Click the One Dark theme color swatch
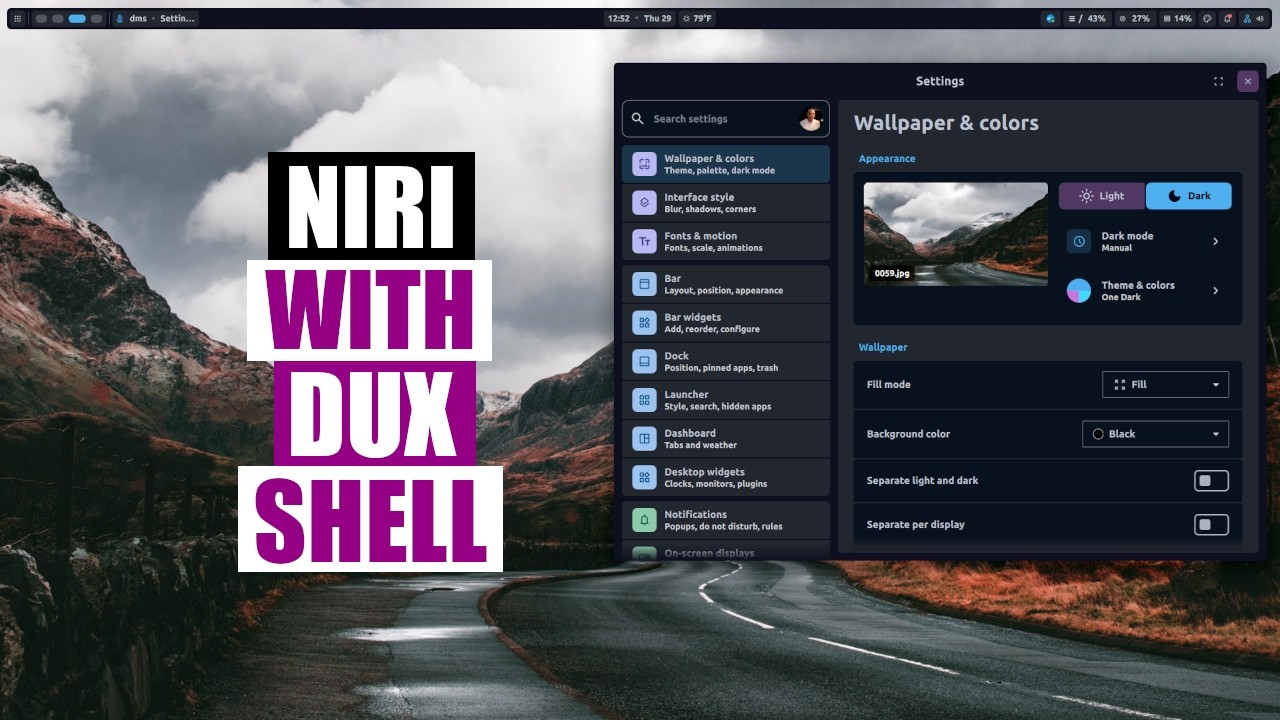Image resolution: width=1280 pixels, height=720 pixels. 1079,291
